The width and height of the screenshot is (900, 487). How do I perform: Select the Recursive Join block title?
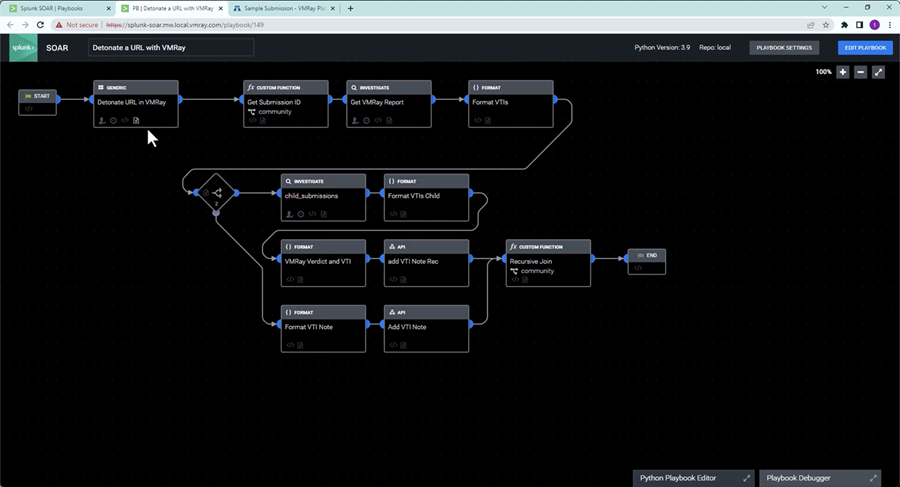coord(531,261)
